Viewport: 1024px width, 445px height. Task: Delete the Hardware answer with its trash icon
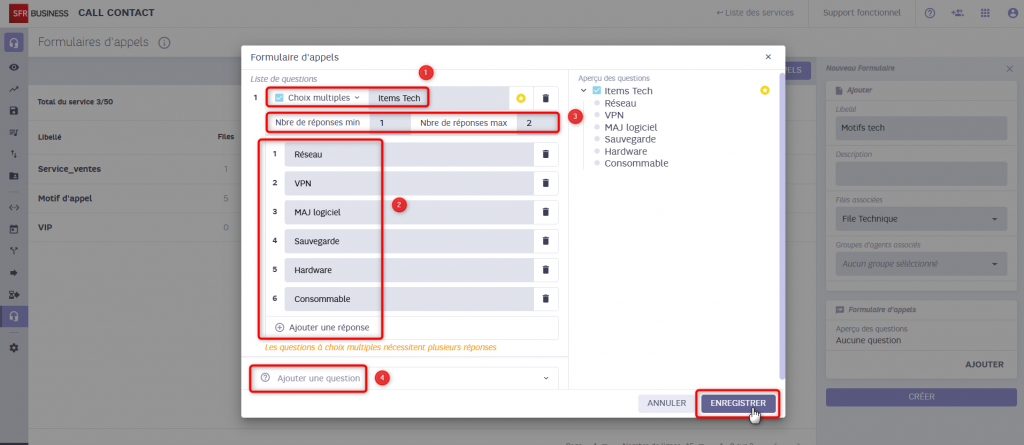tap(545, 270)
